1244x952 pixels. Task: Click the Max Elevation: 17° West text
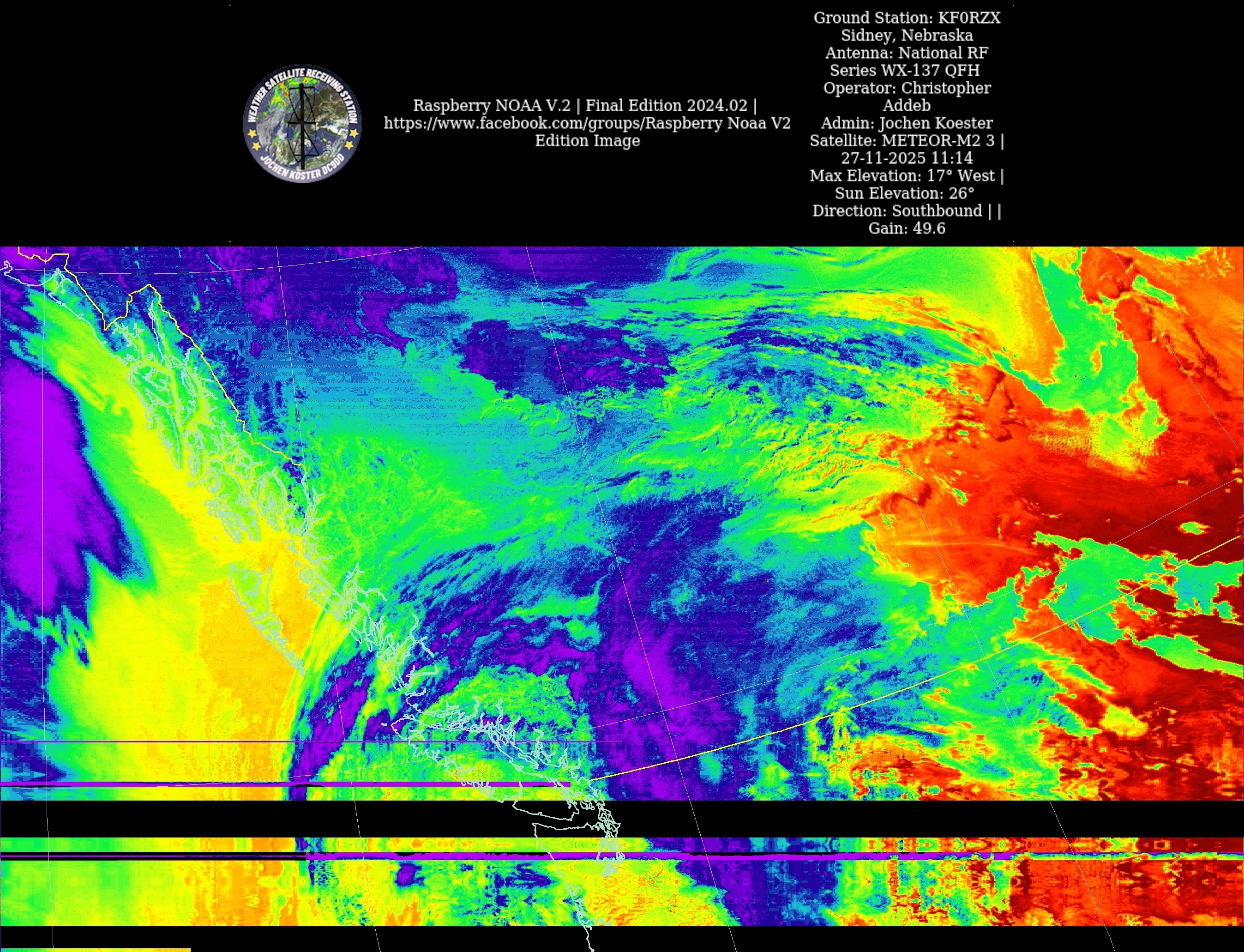point(902,175)
